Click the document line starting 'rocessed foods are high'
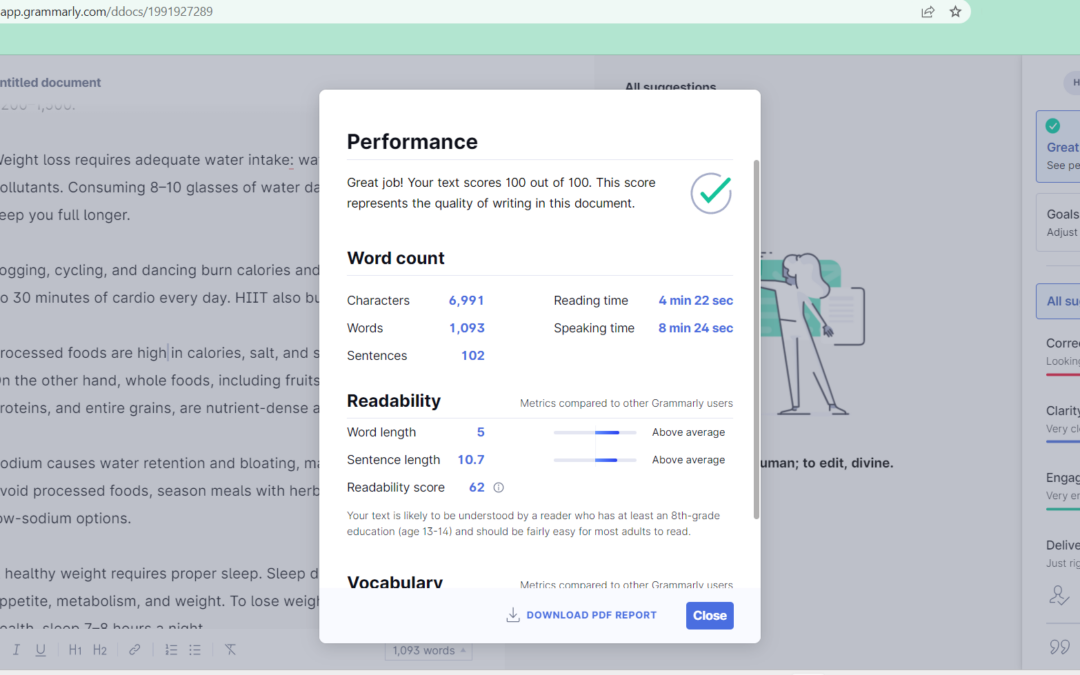Viewport: 1080px width, 675px height. pos(160,353)
